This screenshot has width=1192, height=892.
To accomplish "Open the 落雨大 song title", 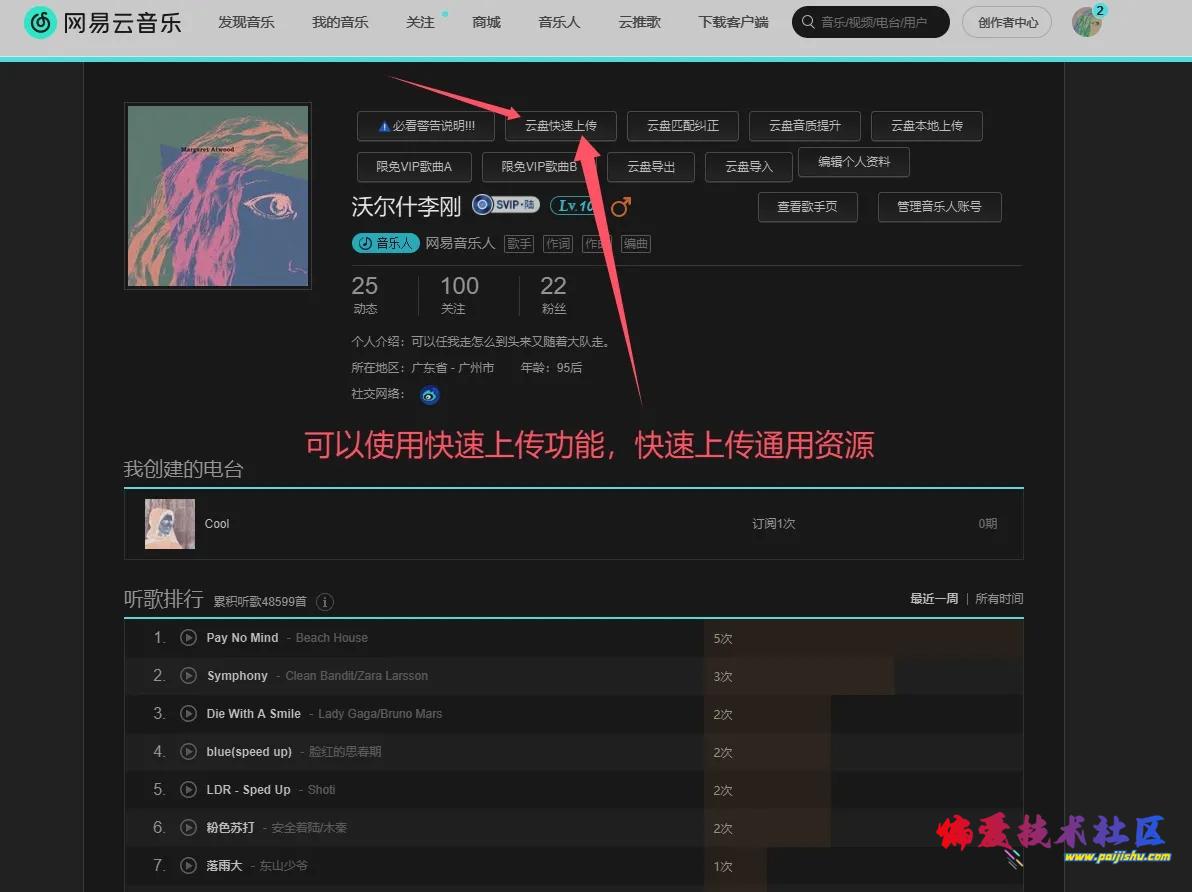I will coord(224,866).
